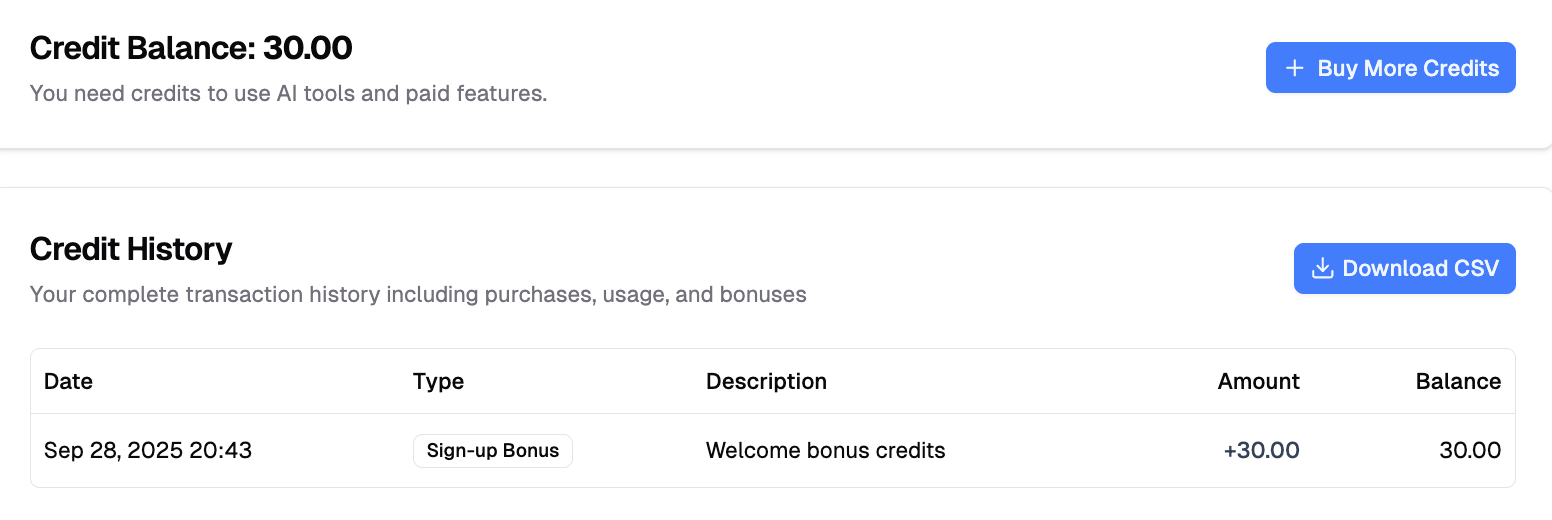The width and height of the screenshot is (1552, 520).
Task: Click the Credit Balance: 30.00 heading
Action: (191, 47)
